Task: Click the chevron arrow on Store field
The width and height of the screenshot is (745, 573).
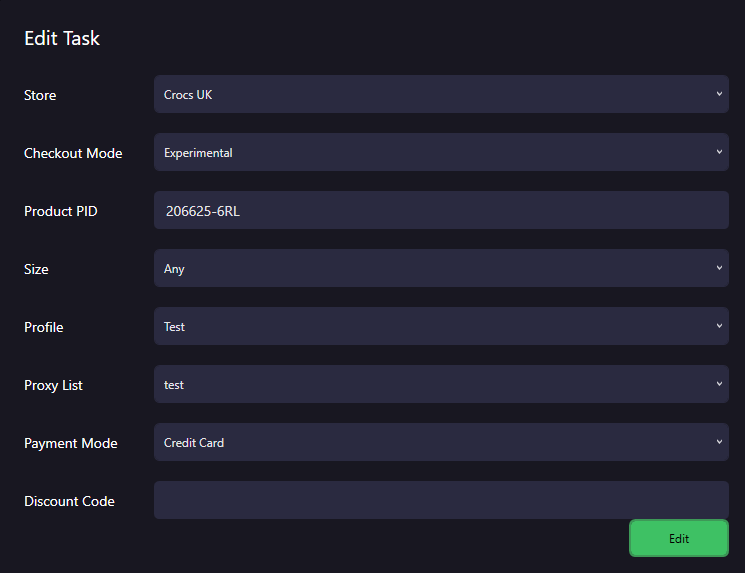Action: (719, 94)
